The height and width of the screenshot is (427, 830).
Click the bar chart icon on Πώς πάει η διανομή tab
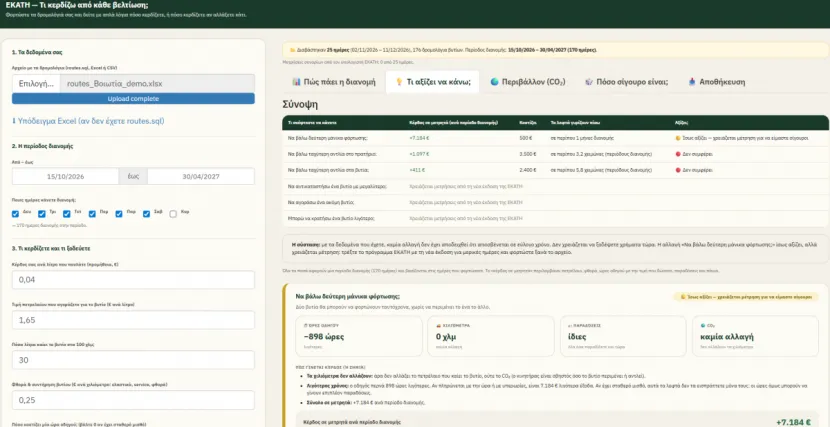click(296, 82)
